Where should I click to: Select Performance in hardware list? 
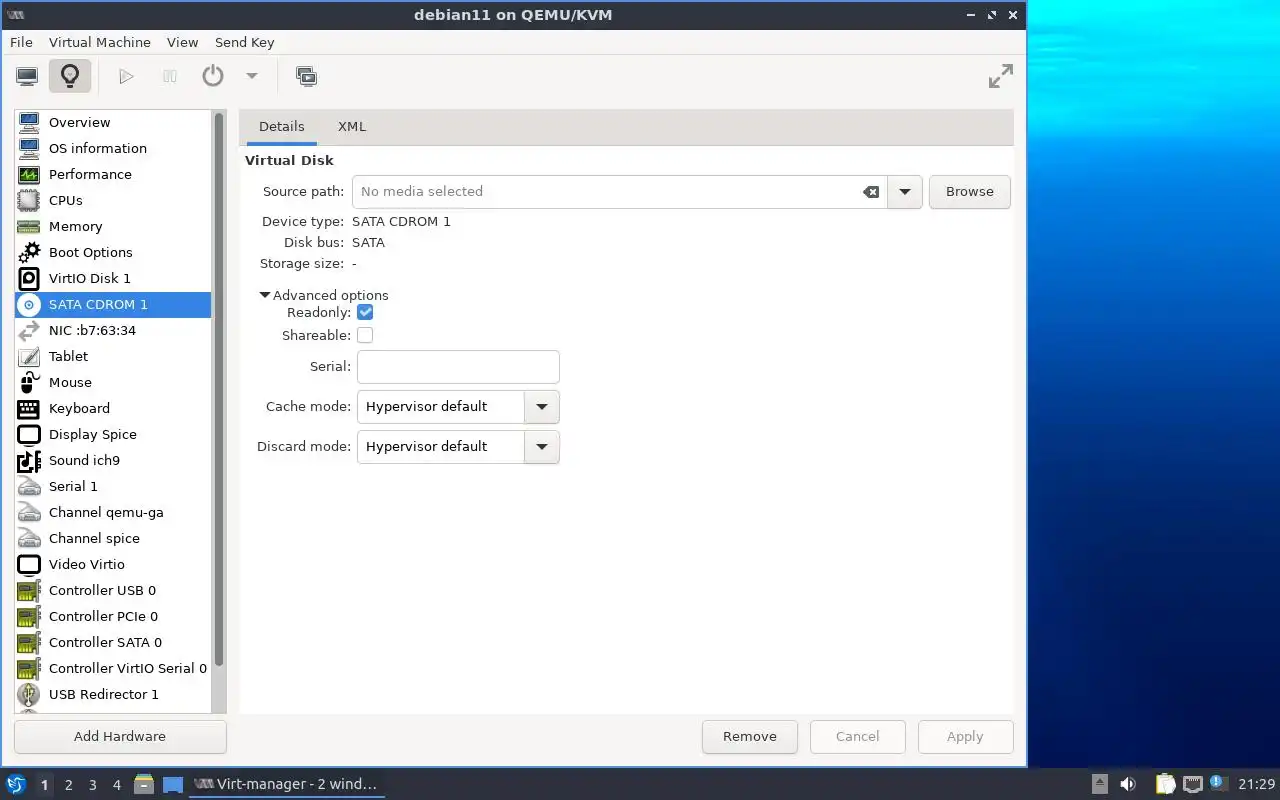[113, 174]
